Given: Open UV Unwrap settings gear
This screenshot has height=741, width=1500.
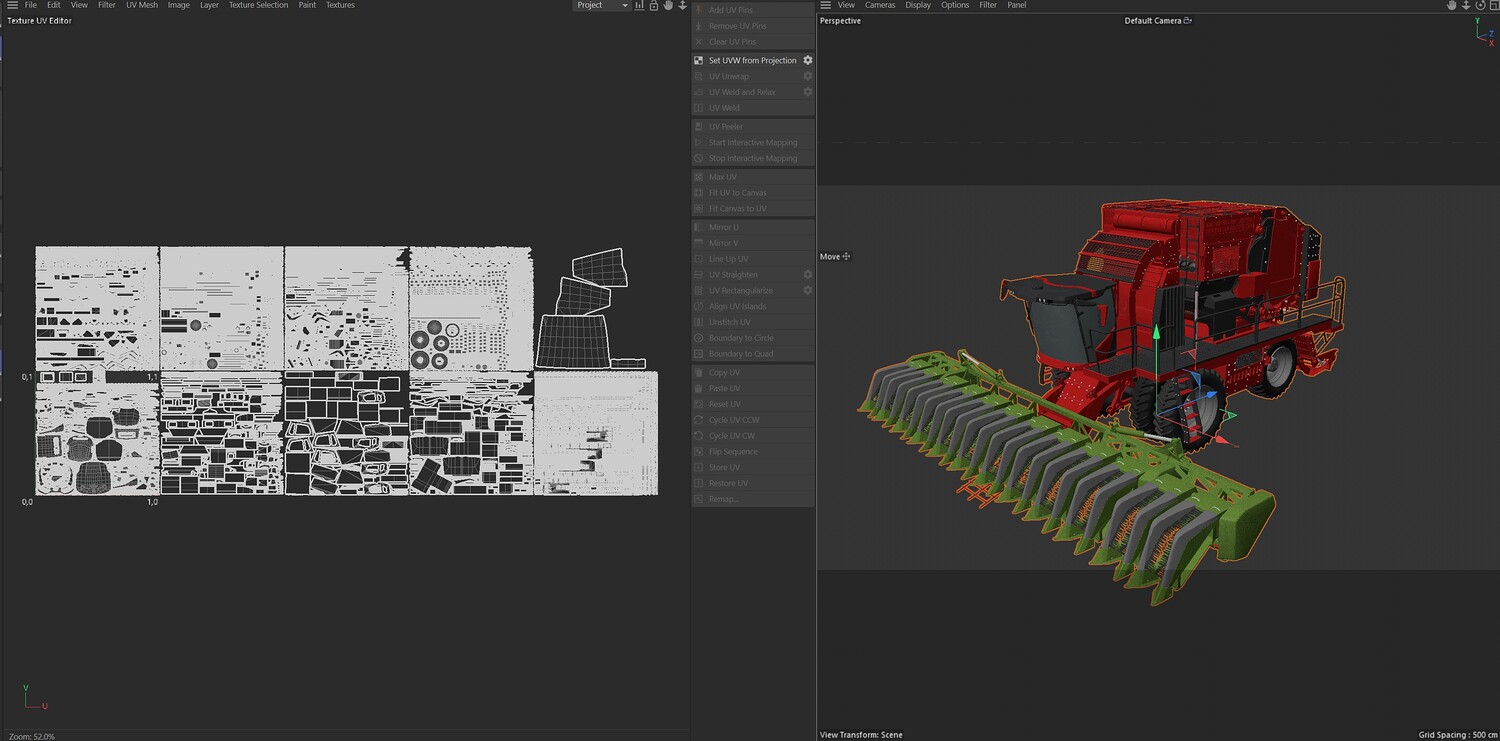Looking at the screenshot, I should click(x=808, y=76).
